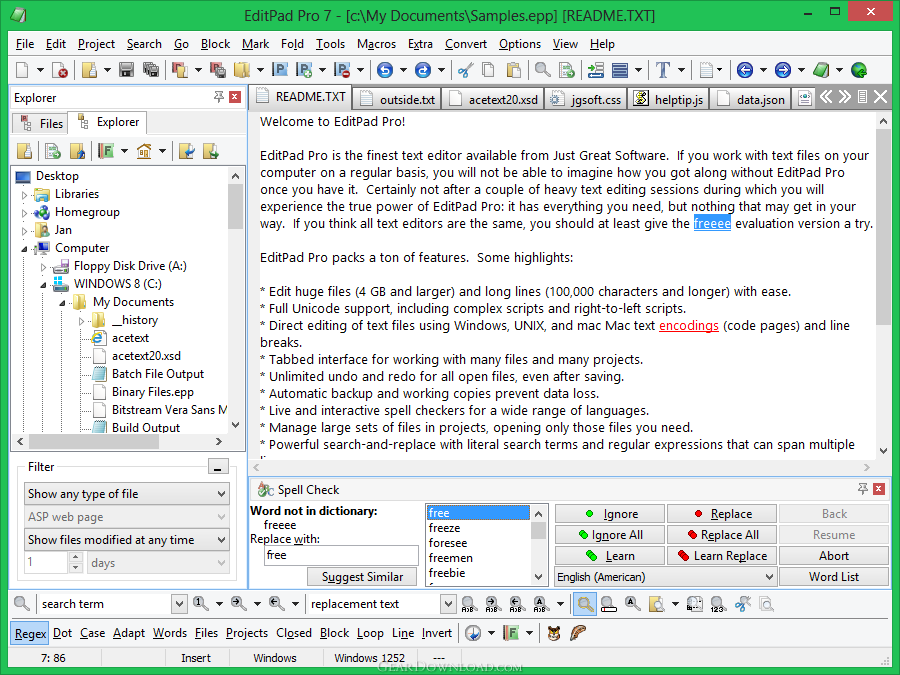Open the Convert menu
This screenshot has width=900, height=675.
pos(465,44)
